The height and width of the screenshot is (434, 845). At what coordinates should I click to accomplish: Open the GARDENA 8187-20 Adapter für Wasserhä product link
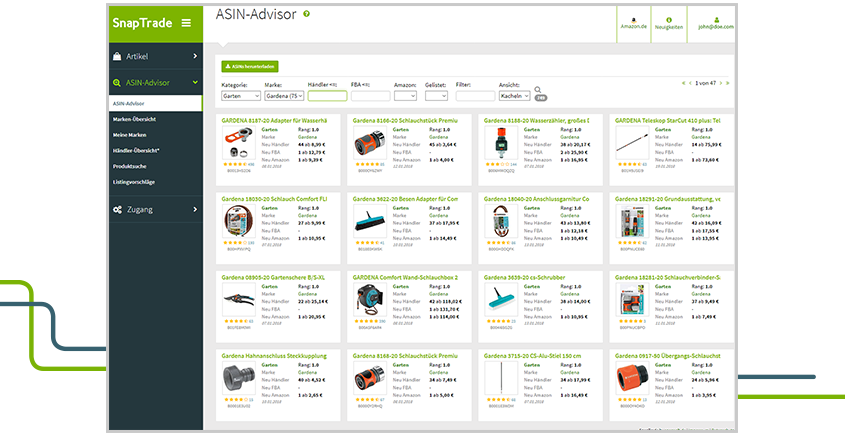(x=274, y=121)
